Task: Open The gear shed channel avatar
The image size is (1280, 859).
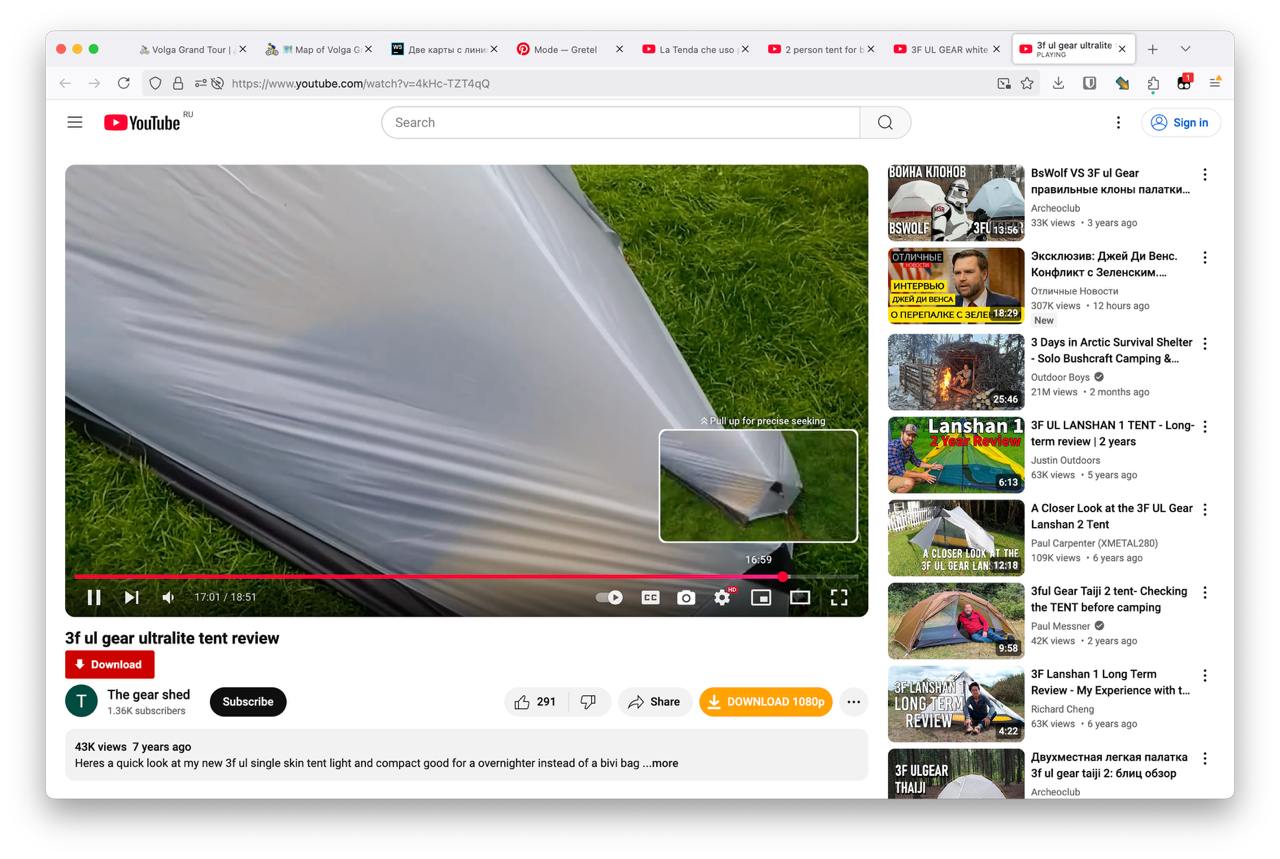Action: coord(81,702)
